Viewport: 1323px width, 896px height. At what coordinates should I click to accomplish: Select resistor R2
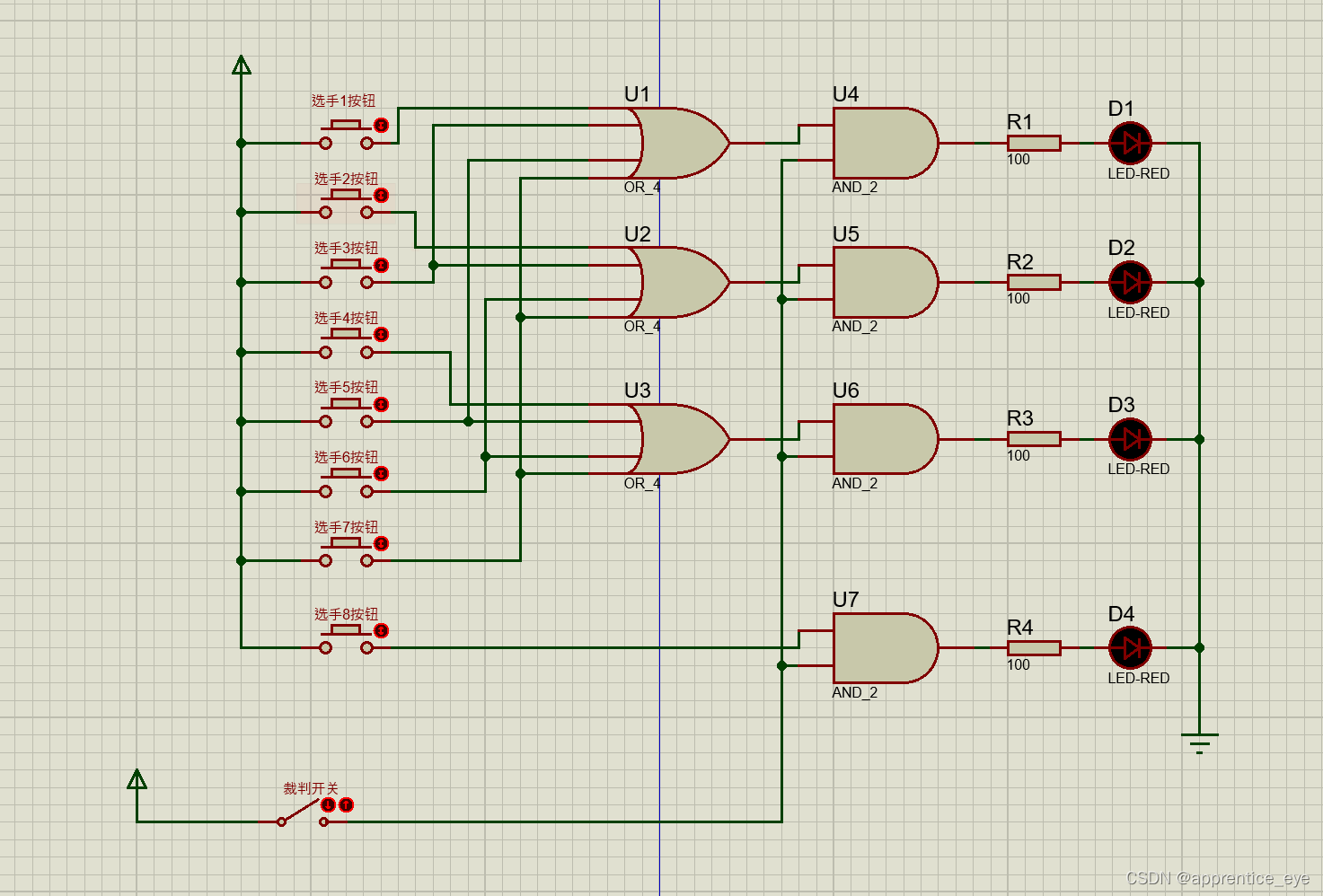pyautogui.click(x=1034, y=282)
